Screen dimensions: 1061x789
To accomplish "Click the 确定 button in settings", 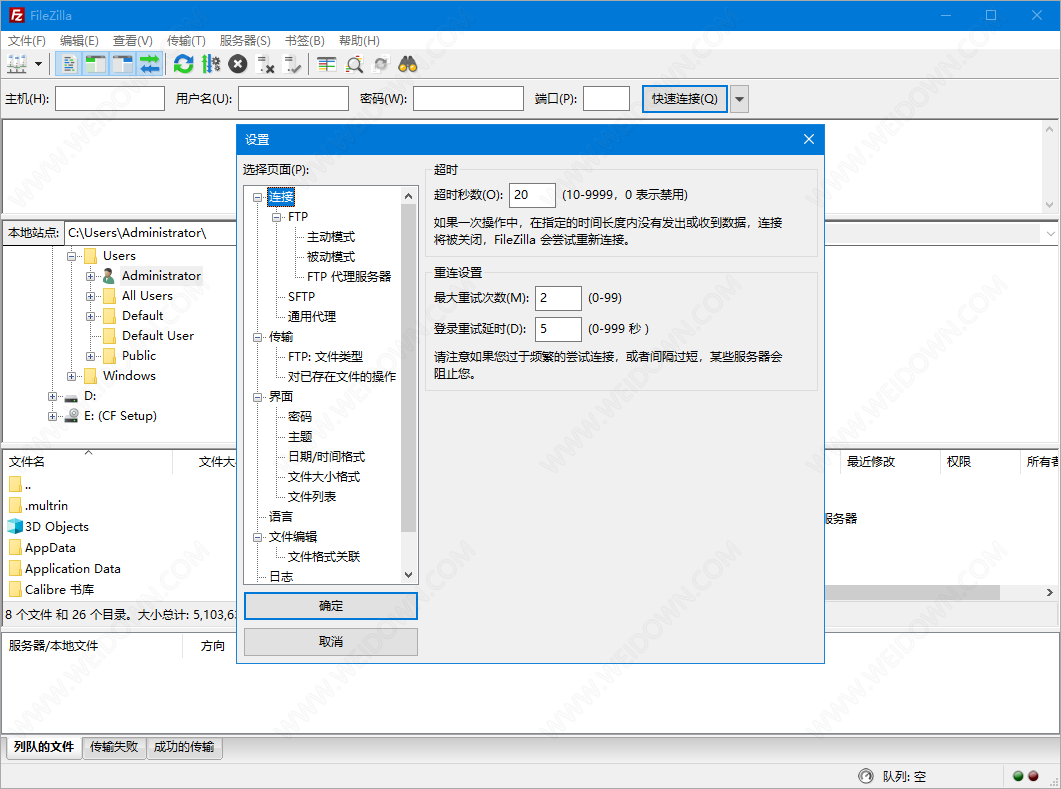I will 331,606.
